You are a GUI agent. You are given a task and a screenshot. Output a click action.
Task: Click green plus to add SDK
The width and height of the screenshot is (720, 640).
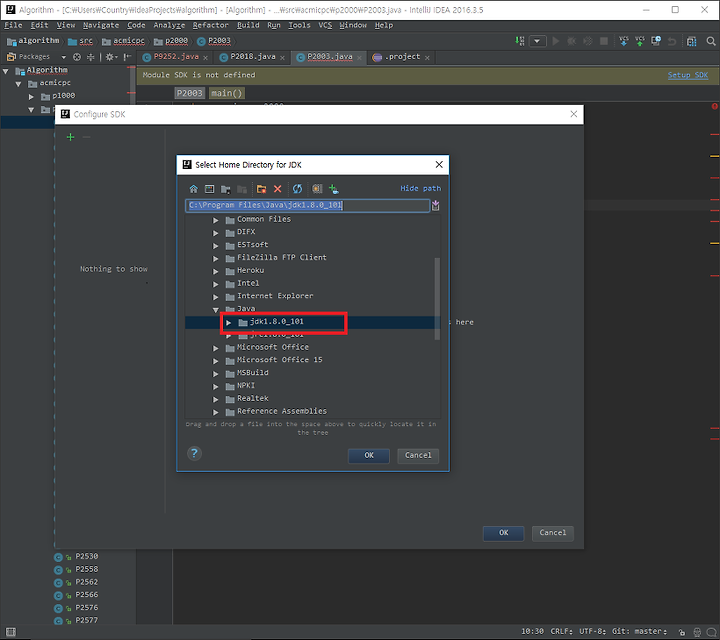pyautogui.click(x=70, y=137)
